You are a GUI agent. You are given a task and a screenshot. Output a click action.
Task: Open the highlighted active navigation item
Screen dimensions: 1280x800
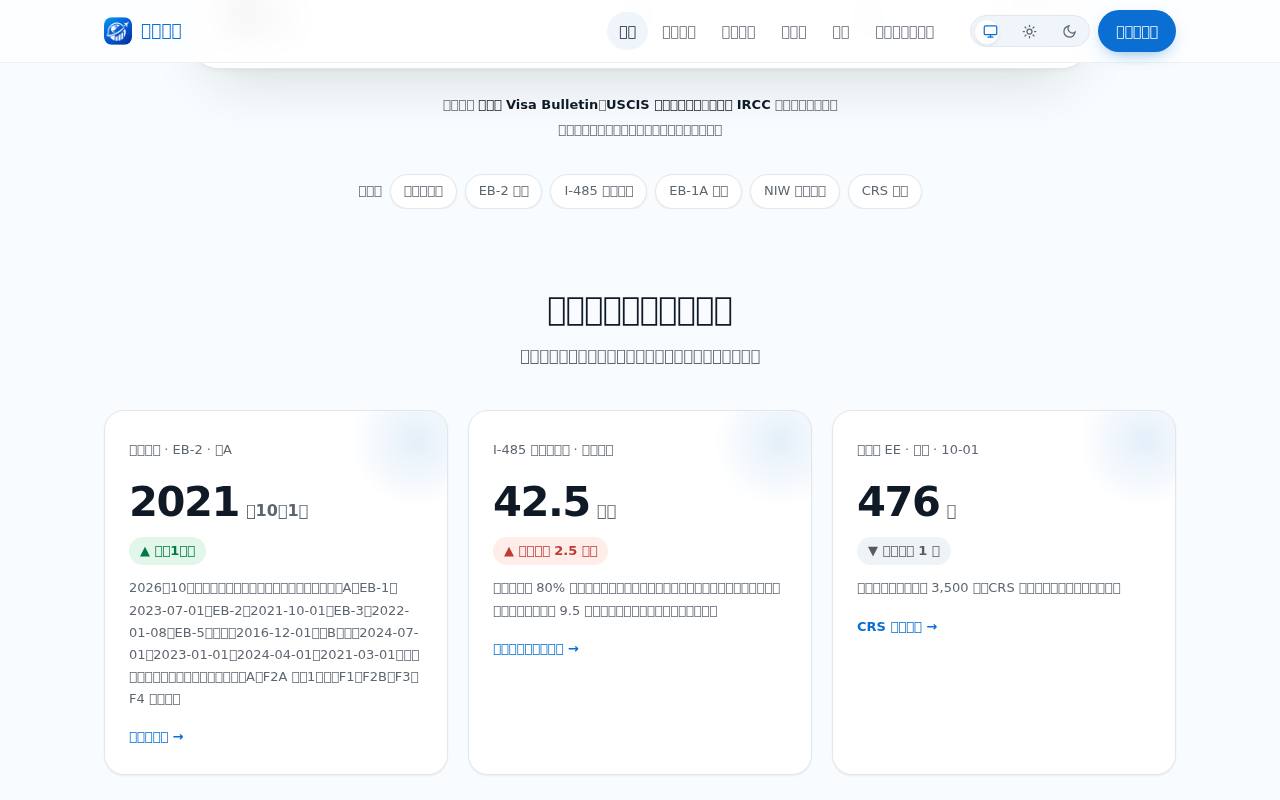627,31
